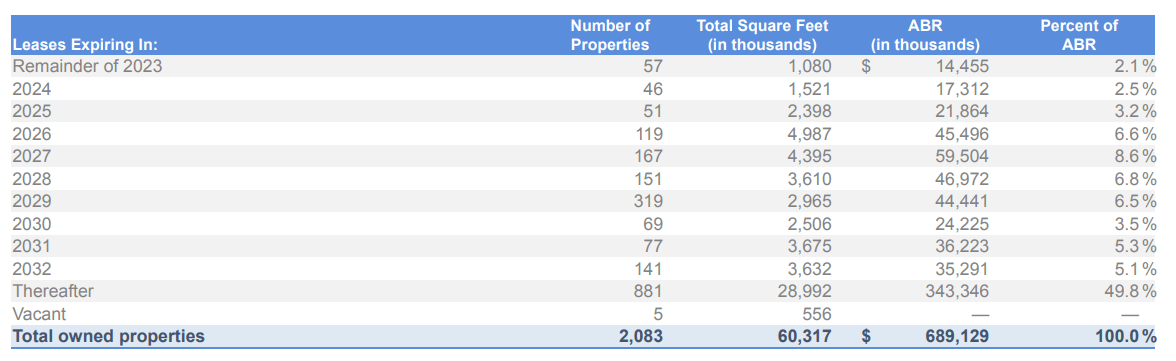Image resolution: width=1176 pixels, height=361 pixels.
Task: Click the 'Percent of ABR' header
Action: pyautogui.click(x=1078, y=35)
